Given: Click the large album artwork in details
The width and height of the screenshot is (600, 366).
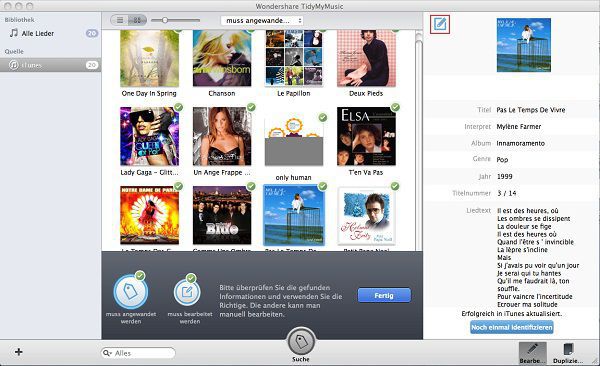Looking at the screenshot, I should pos(523,45).
